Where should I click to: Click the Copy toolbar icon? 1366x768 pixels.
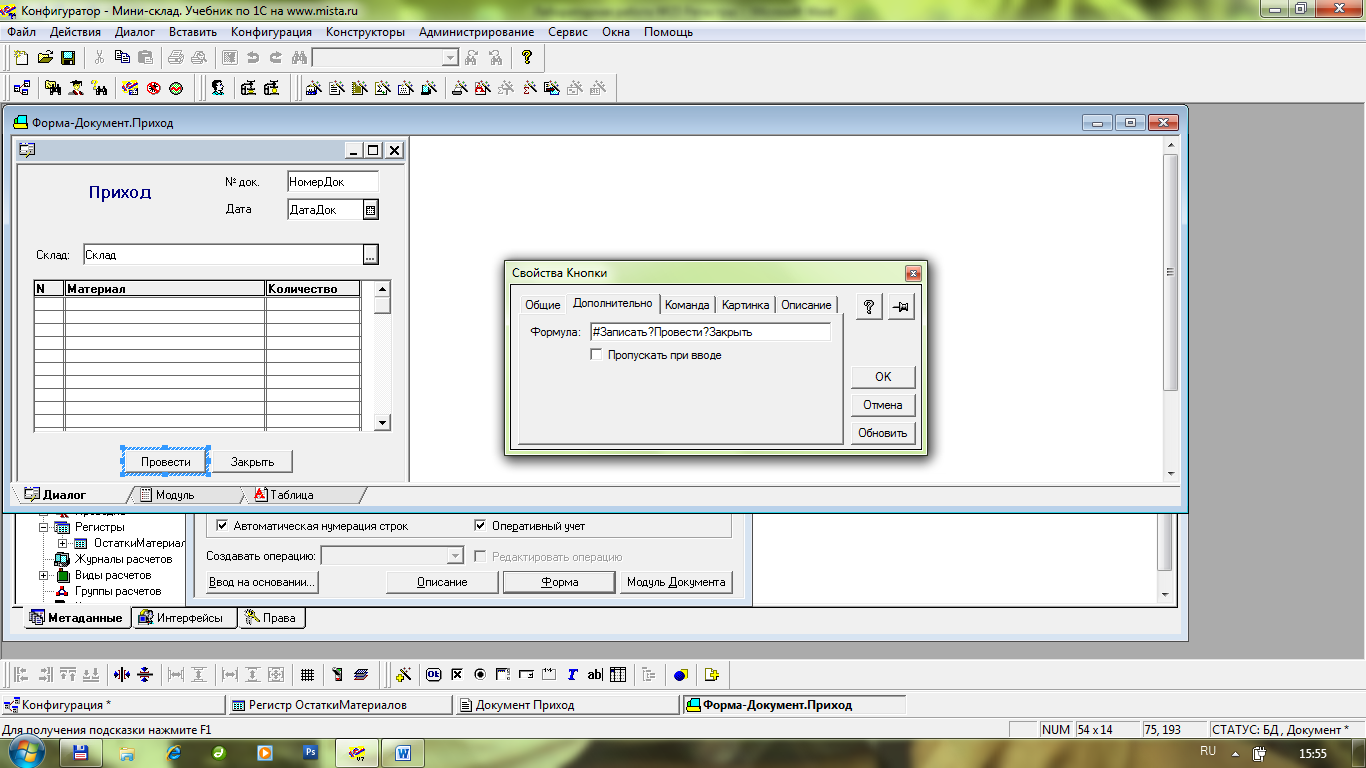(x=122, y=58)
